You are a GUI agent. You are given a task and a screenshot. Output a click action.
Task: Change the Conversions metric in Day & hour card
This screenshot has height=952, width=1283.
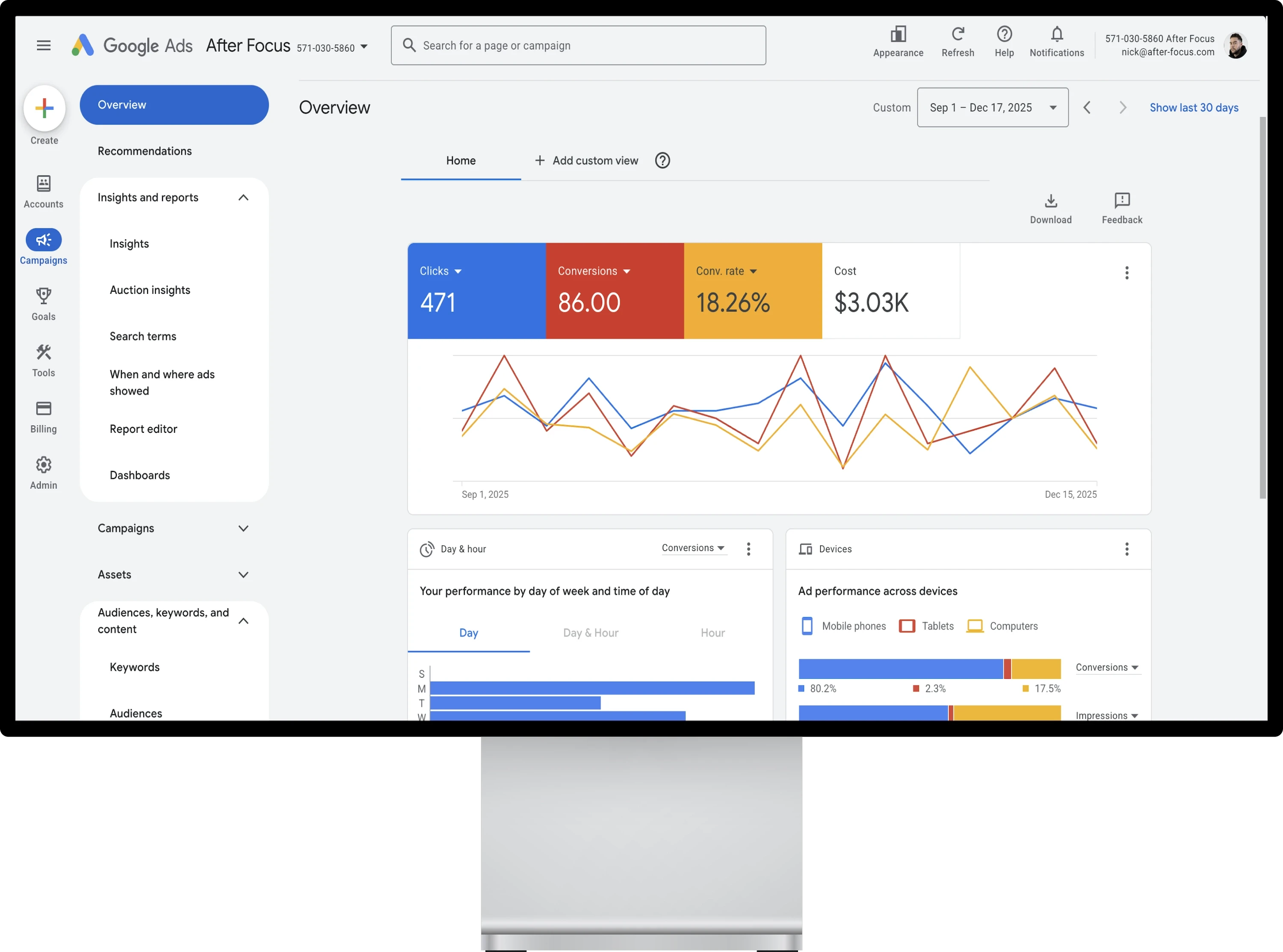tap(692, 548)
